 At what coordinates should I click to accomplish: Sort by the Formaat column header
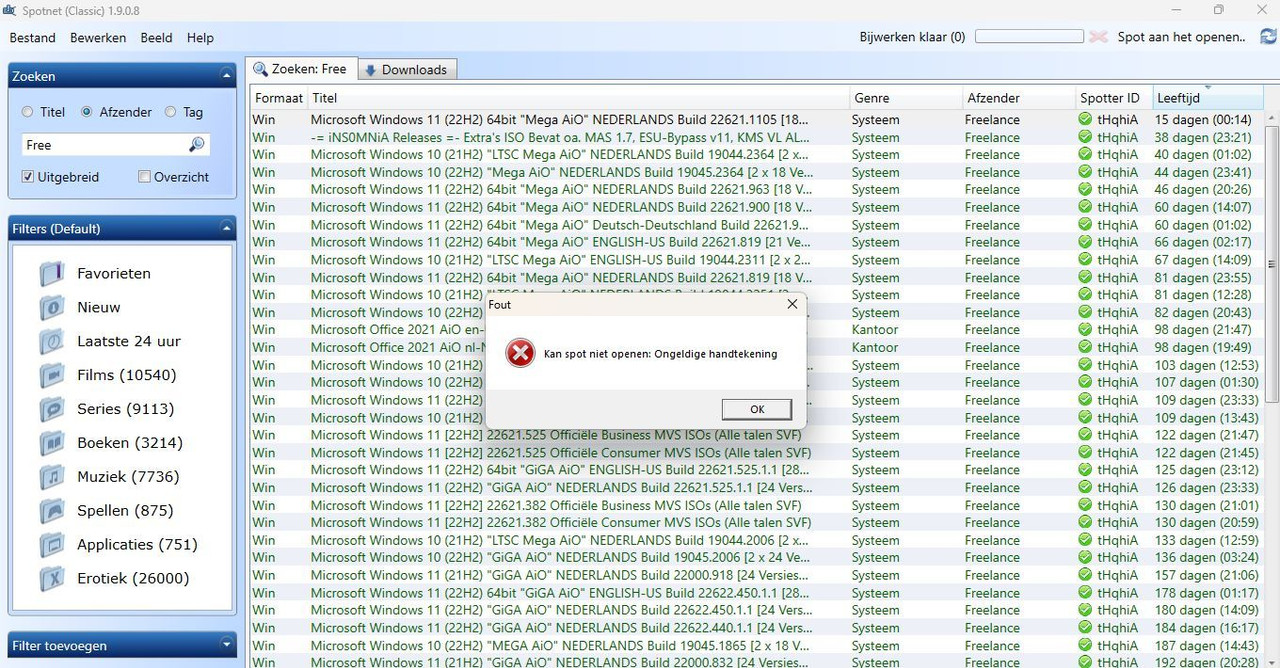coord(278,98)
